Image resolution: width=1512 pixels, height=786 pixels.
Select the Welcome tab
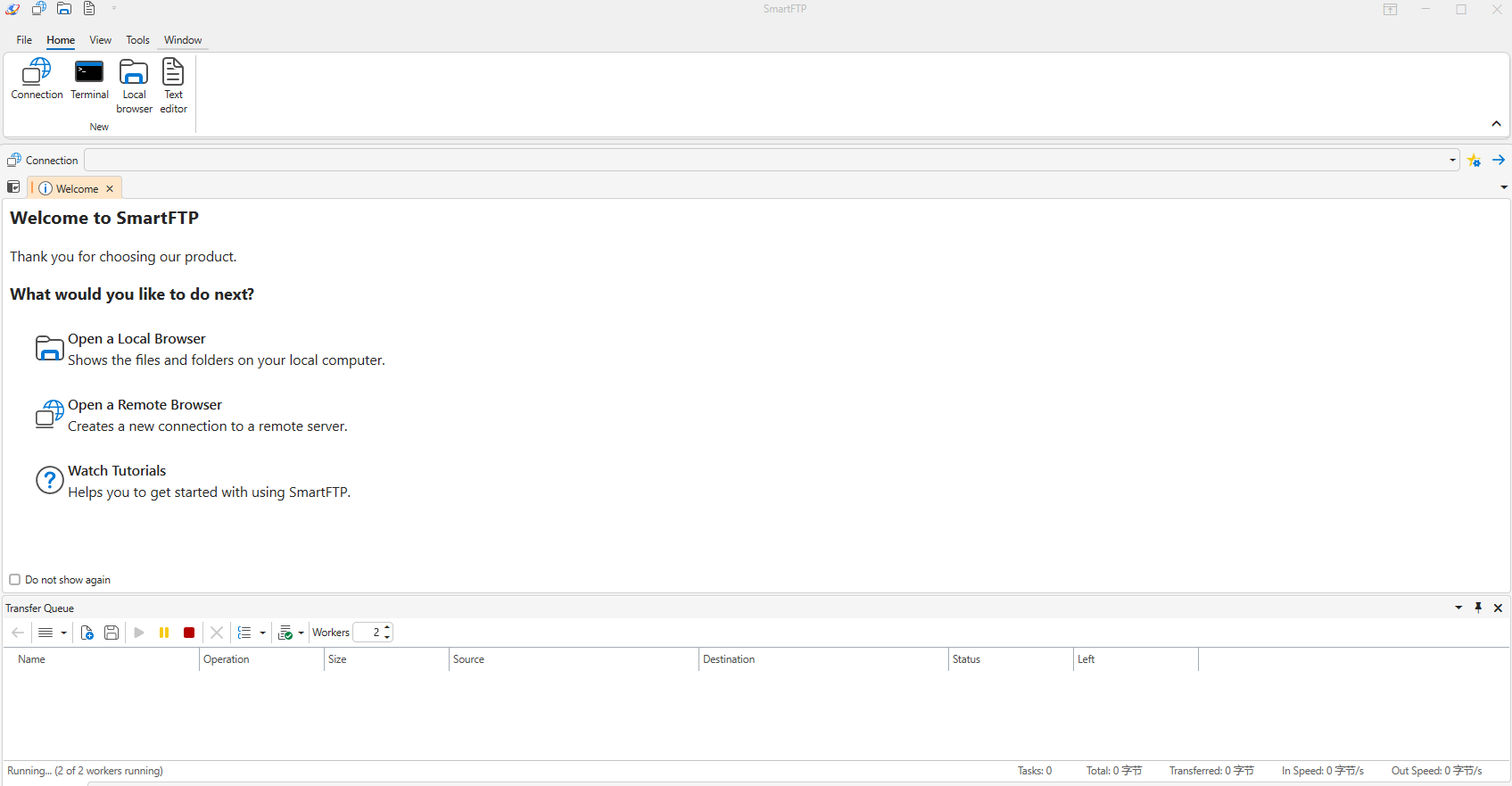click(77, 188)
